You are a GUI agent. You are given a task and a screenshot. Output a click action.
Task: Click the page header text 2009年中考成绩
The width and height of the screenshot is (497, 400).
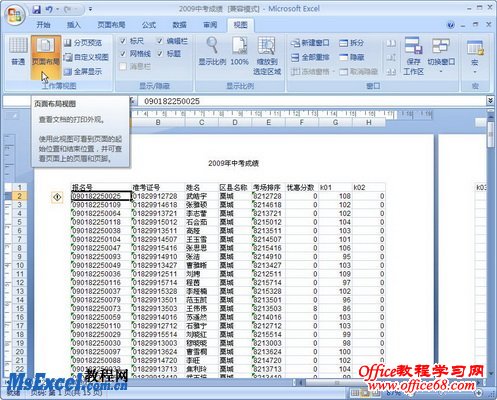pos(233,163)
